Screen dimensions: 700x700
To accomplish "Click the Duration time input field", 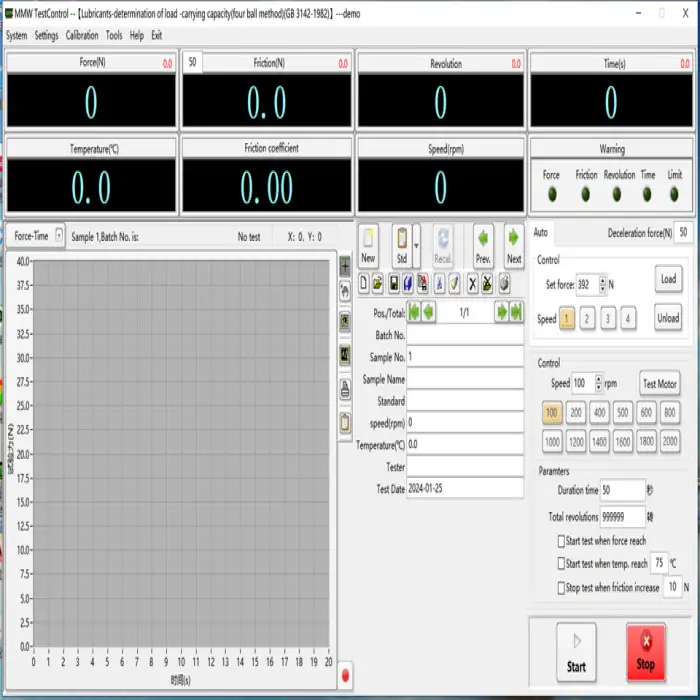I will click(622, 491).
